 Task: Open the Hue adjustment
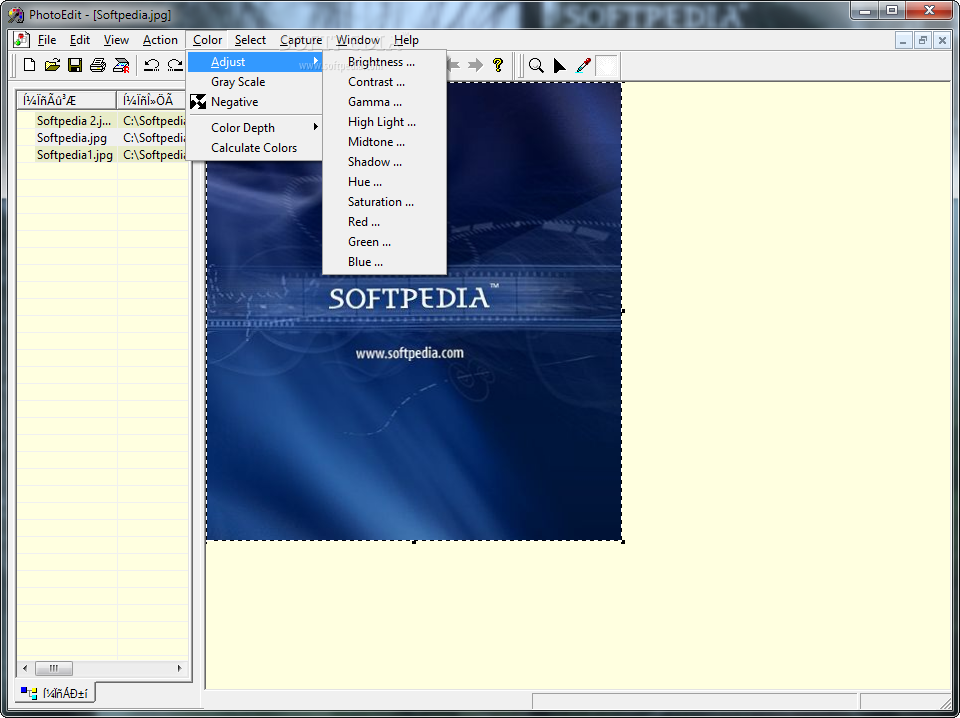pos(384,182)
